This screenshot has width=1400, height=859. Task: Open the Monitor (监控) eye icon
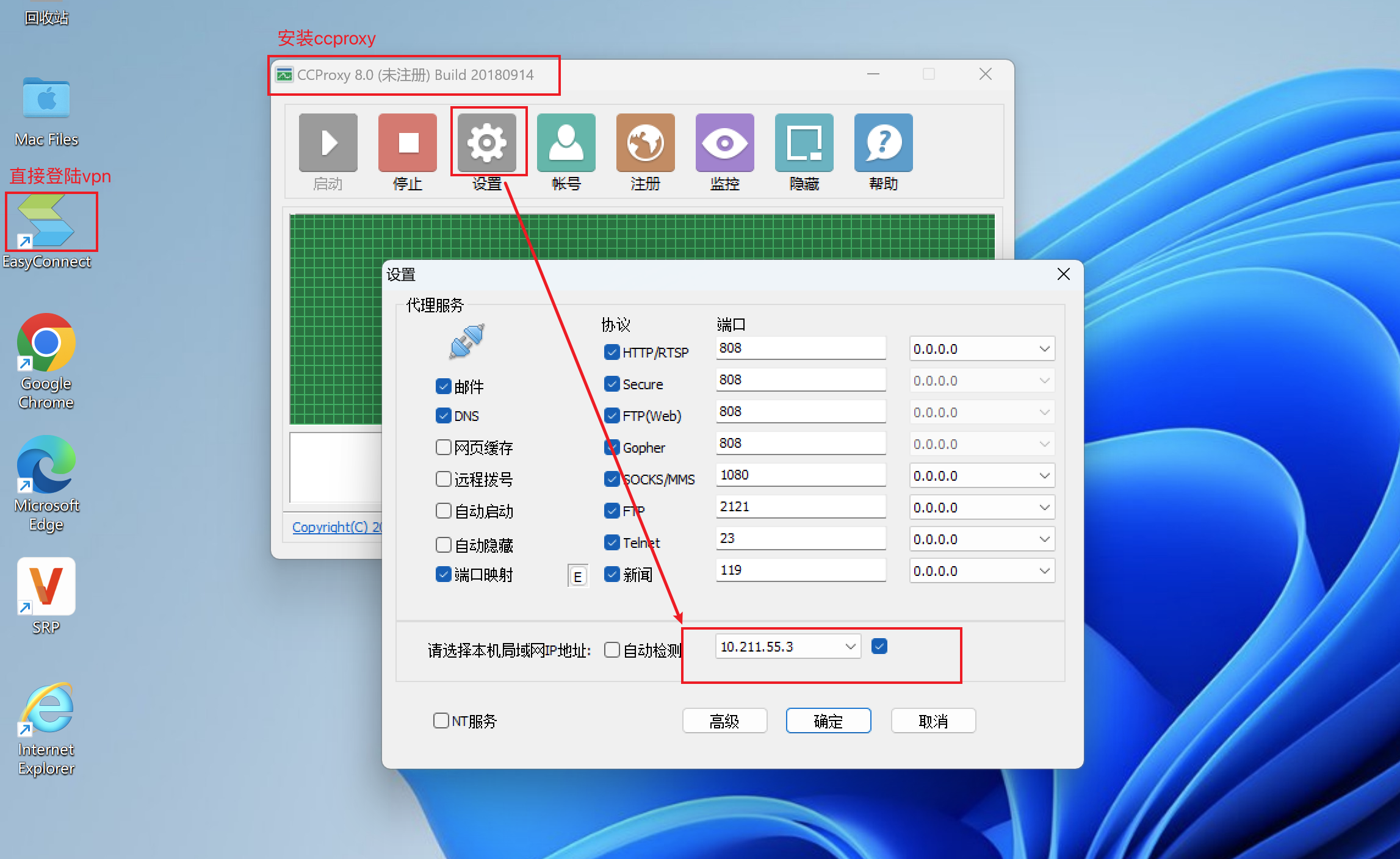click(x=724, y=143)
